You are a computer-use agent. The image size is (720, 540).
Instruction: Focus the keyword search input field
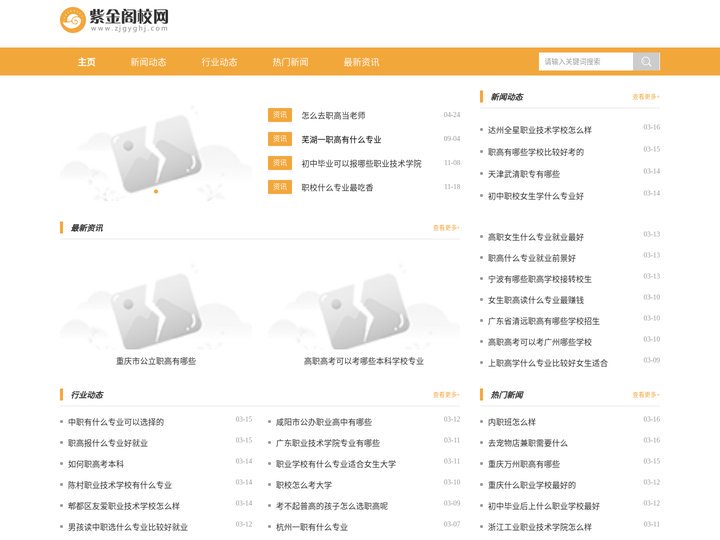[586, 62]
